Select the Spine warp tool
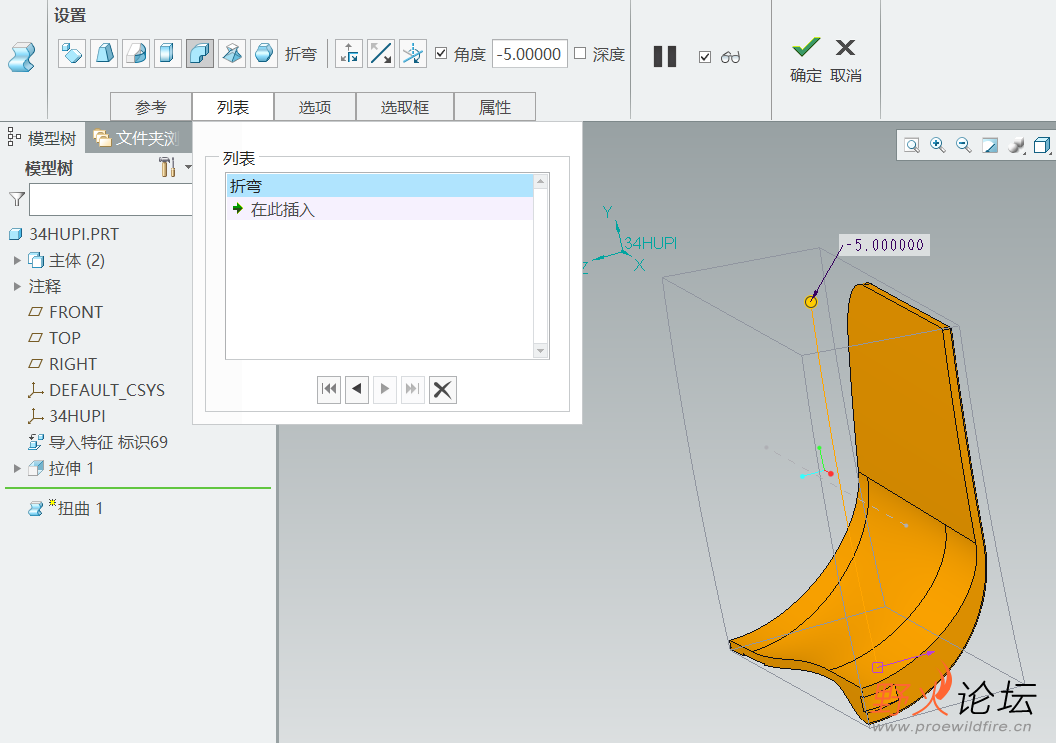Screen dimensions: 1056x743 (x=136, y=54)
